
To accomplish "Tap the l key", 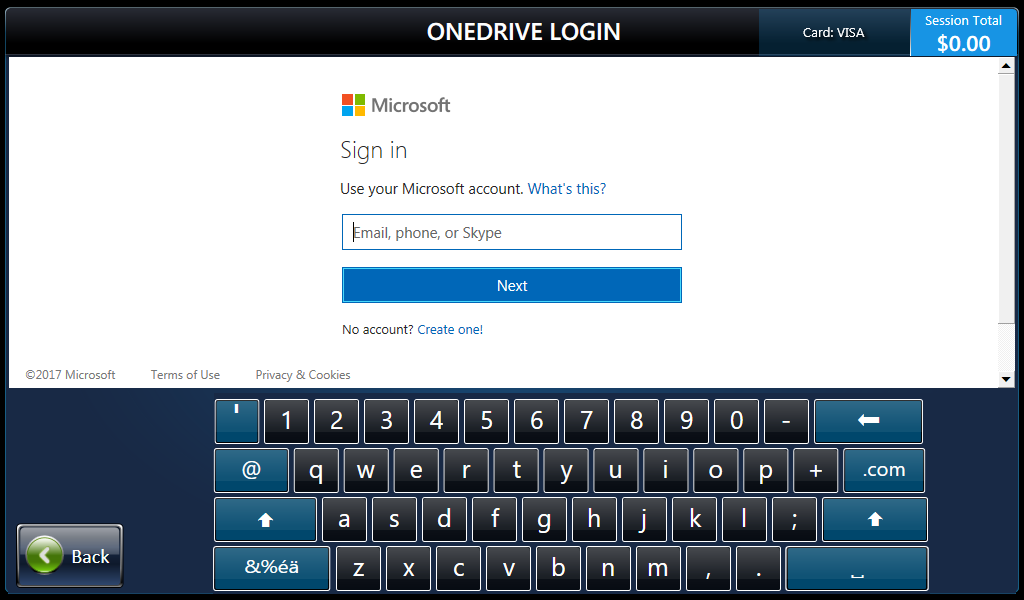I will (x=744, y=520).
